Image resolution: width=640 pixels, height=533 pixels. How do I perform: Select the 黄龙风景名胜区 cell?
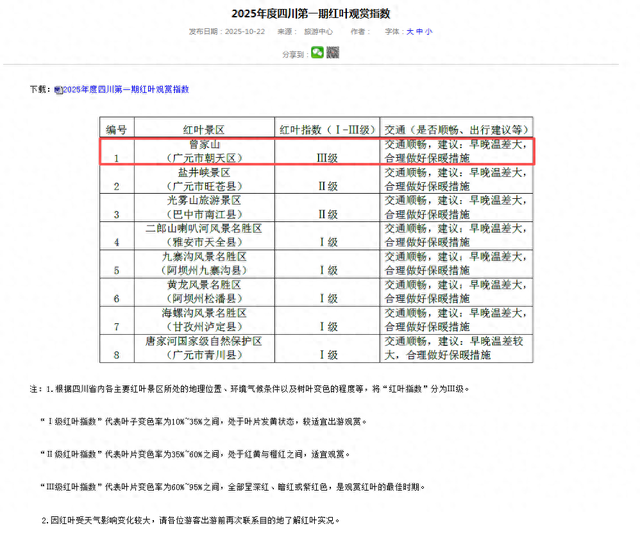(204, 292)
